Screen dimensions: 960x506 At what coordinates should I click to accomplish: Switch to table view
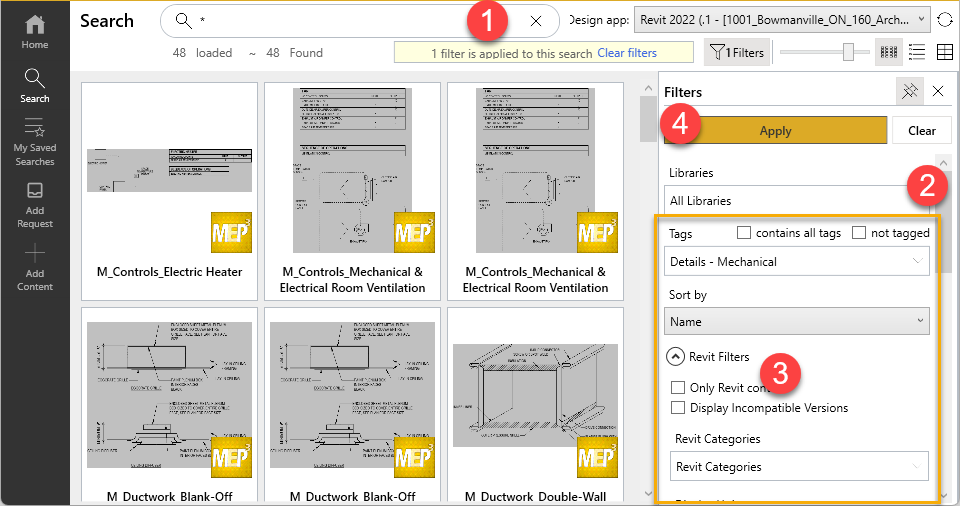[944, 53]
